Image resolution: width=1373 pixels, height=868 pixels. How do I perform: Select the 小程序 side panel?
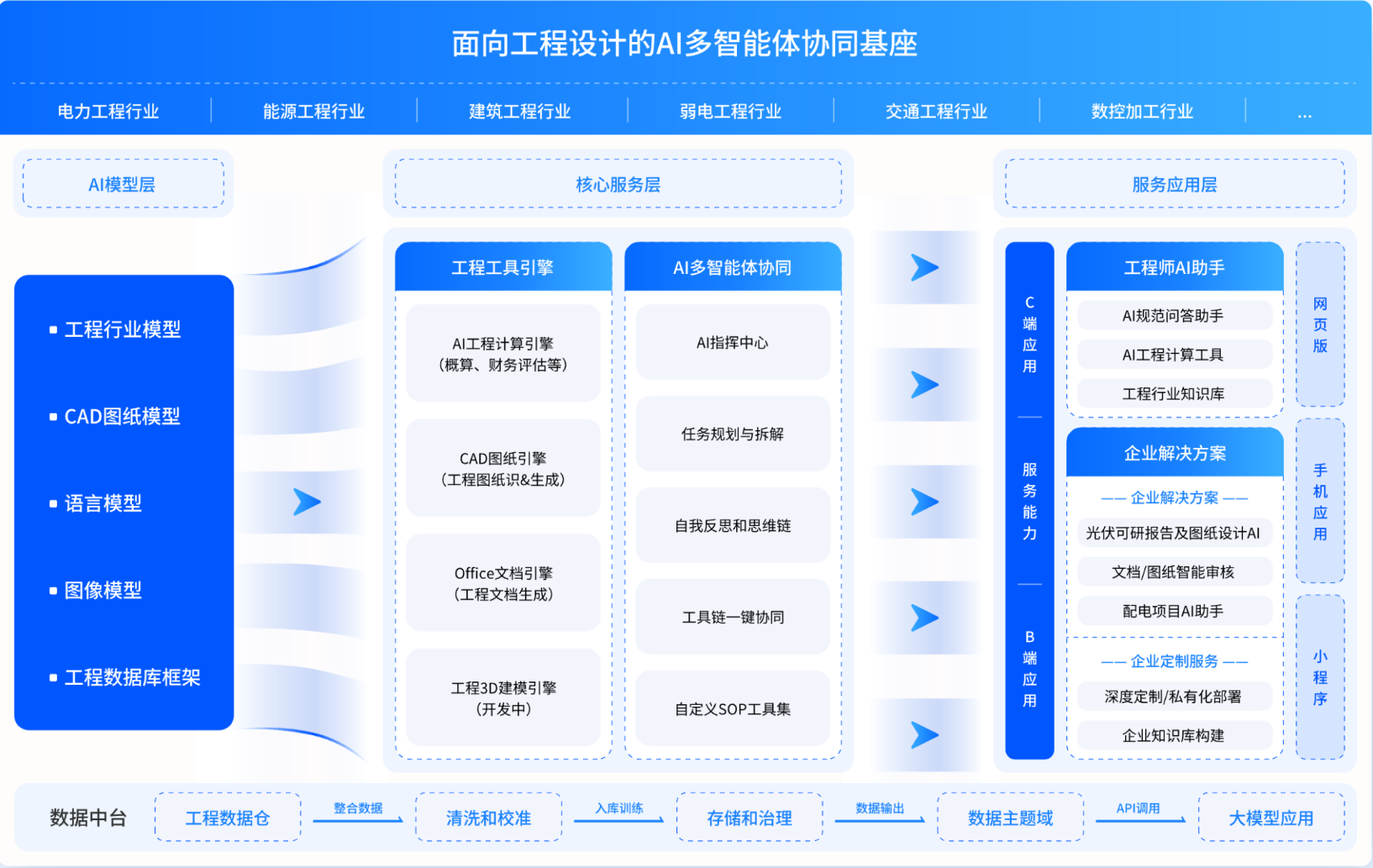click(1320, 677)
